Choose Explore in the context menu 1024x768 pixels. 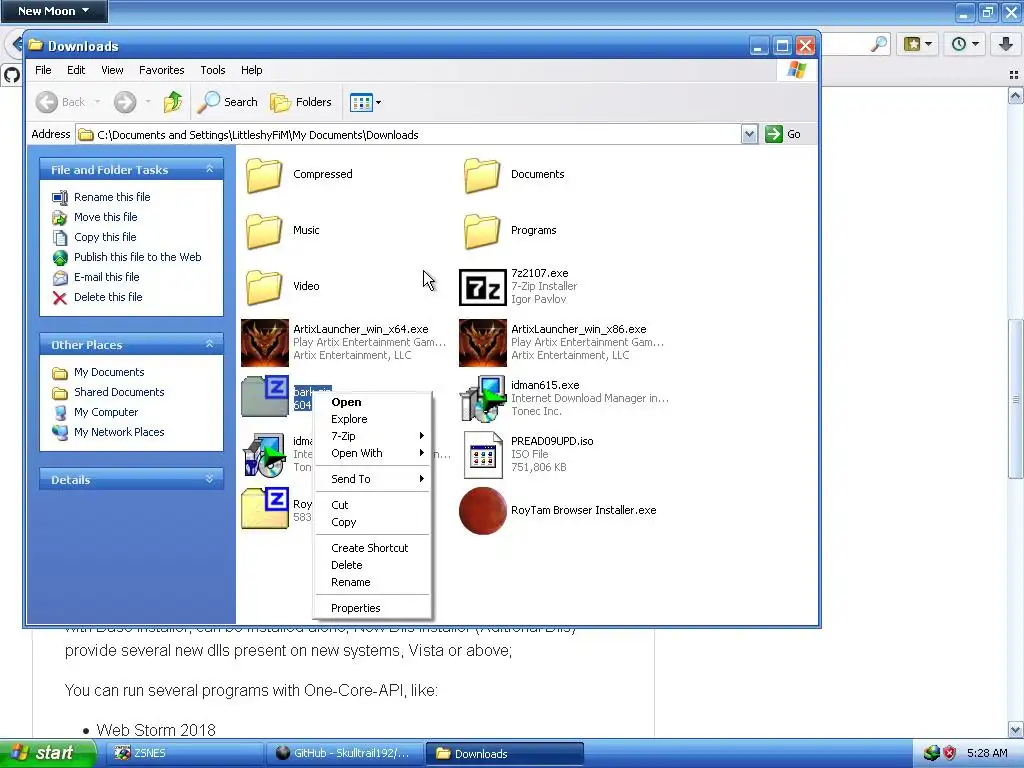372,419
